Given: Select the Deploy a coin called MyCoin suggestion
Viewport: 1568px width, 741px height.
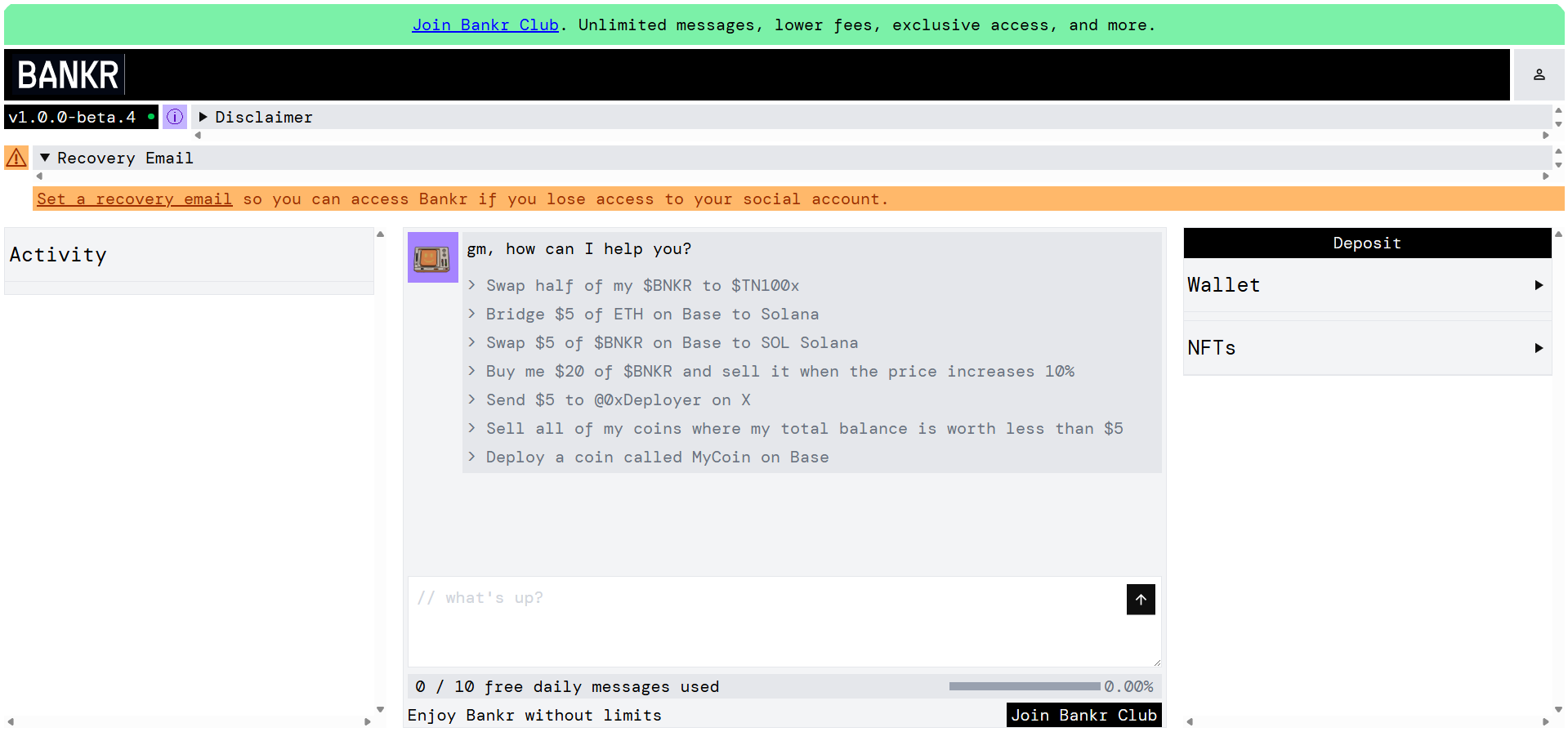Looking at the screenshot, I should tap(656, 458).
